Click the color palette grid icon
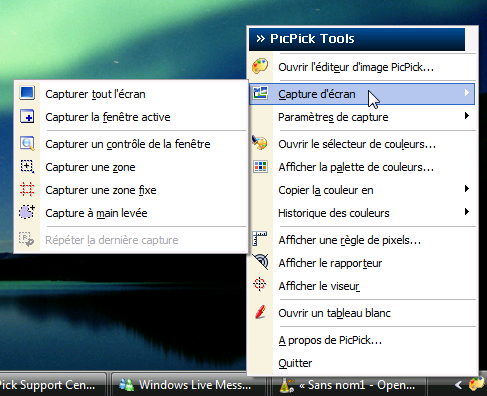The width and height of the screenshot is (487, 396). coord(260,167)
